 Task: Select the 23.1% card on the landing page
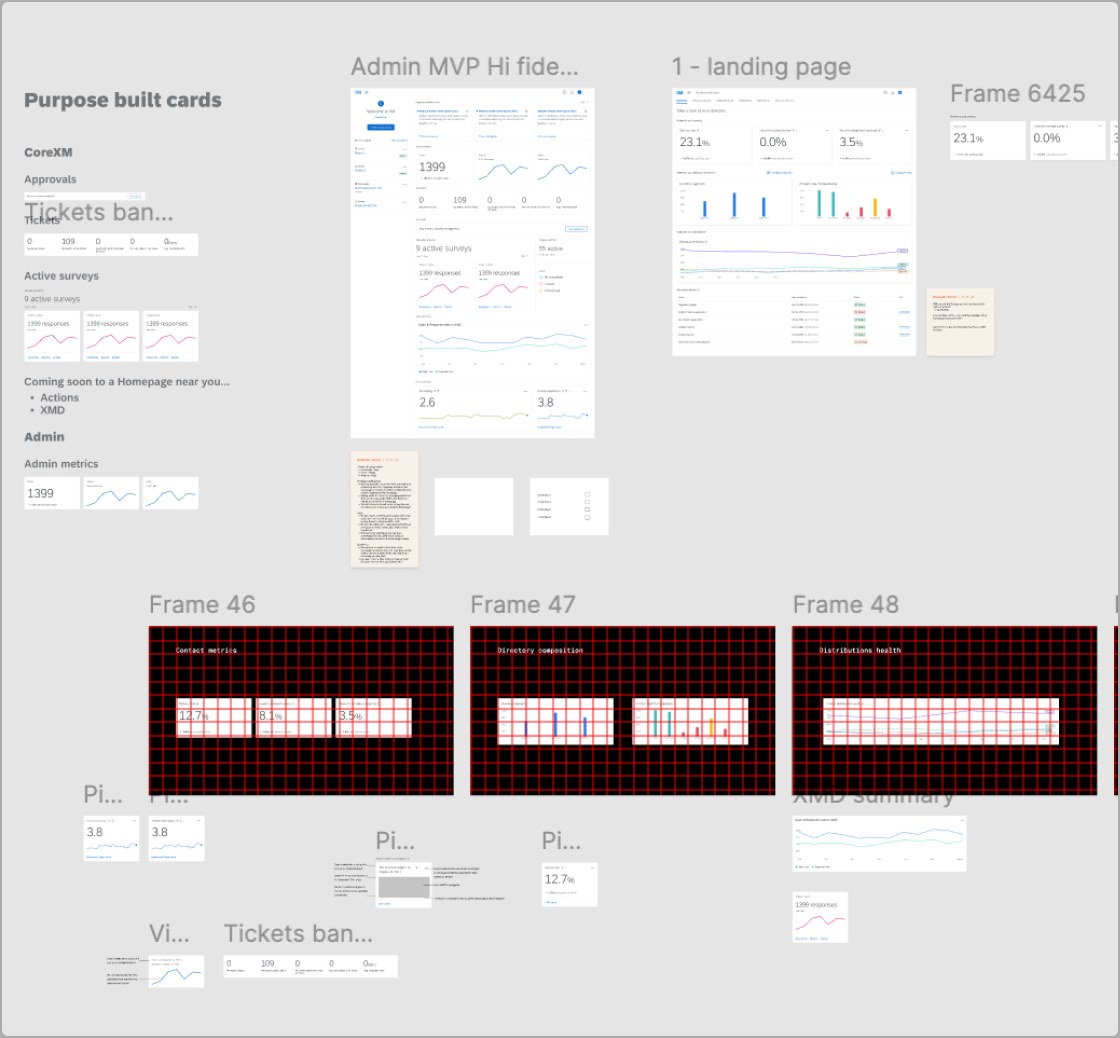click(x=713, y=144)
